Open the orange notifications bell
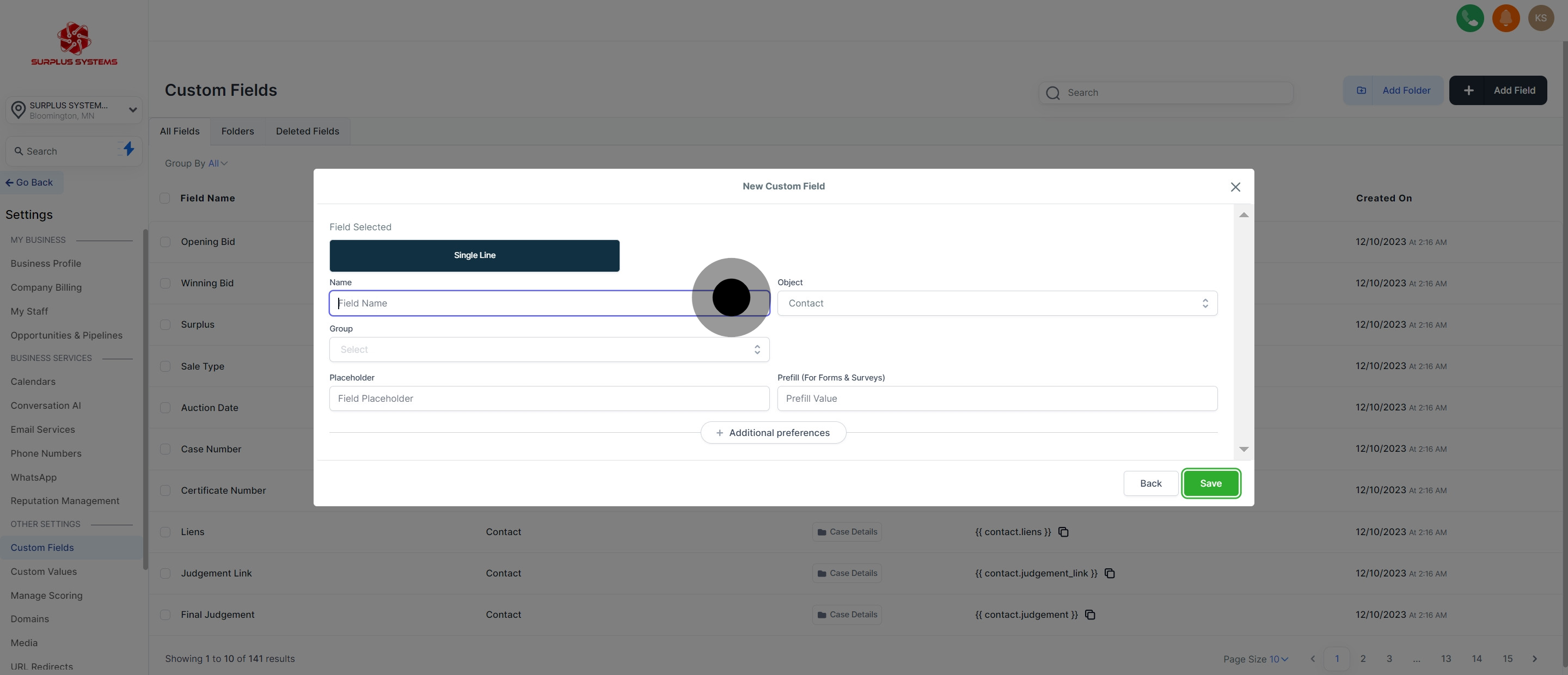1568x675 pixels. point(1505,19)
